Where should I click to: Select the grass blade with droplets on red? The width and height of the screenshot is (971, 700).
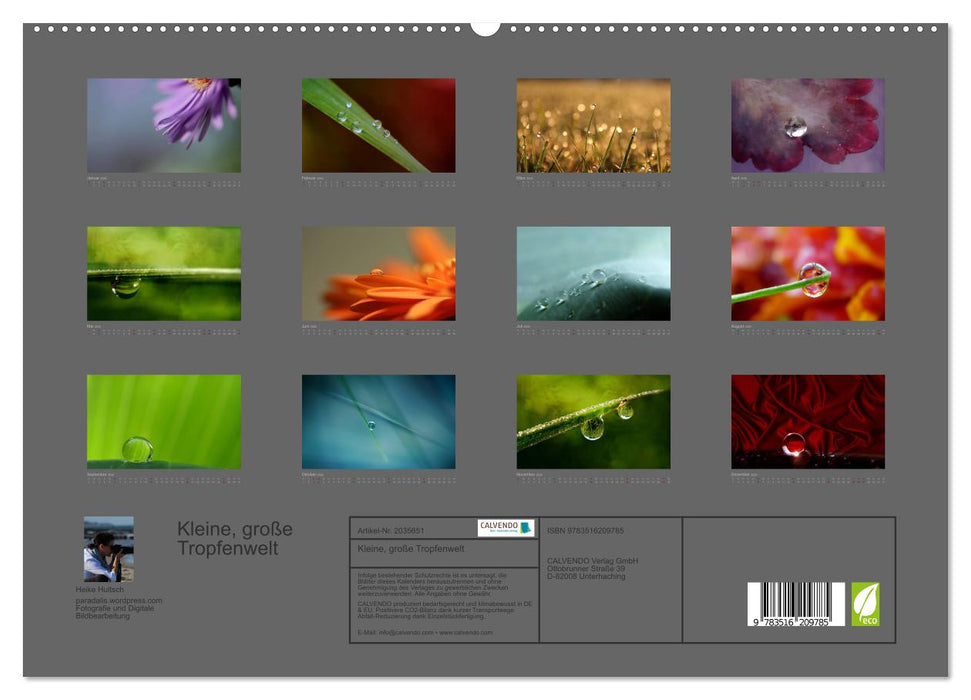(x=378, y=125)
